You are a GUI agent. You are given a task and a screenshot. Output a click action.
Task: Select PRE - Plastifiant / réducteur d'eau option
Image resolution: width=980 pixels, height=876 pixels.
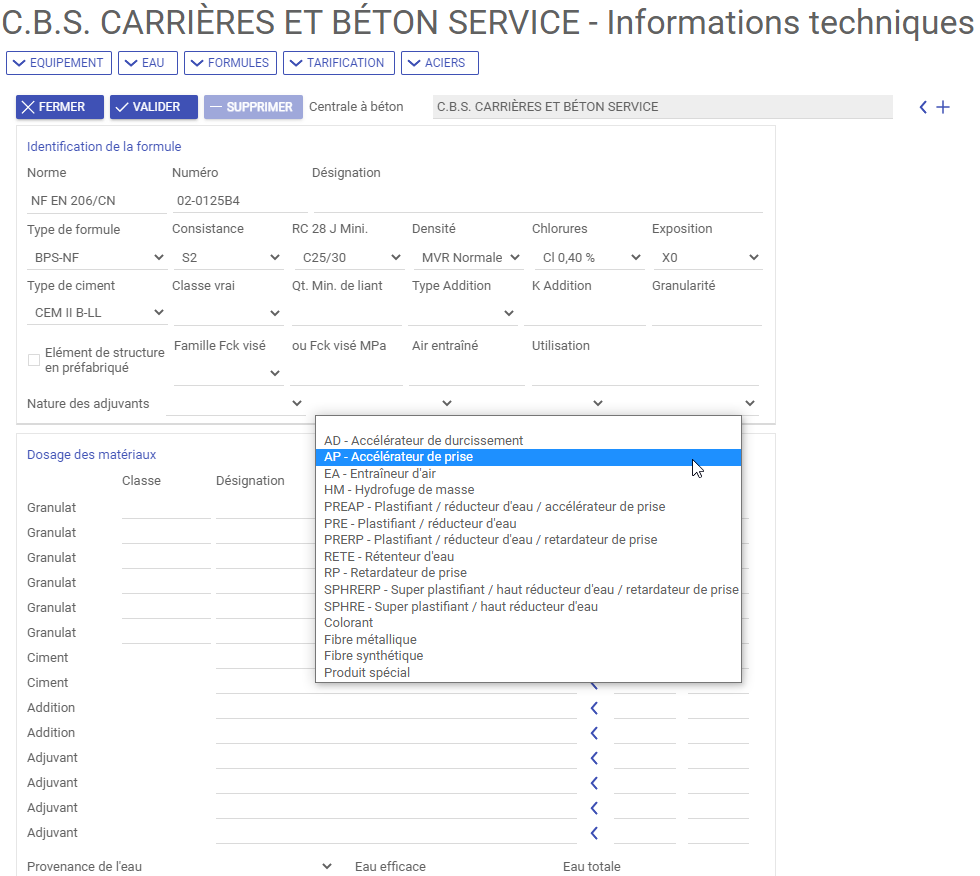[528, 524]
